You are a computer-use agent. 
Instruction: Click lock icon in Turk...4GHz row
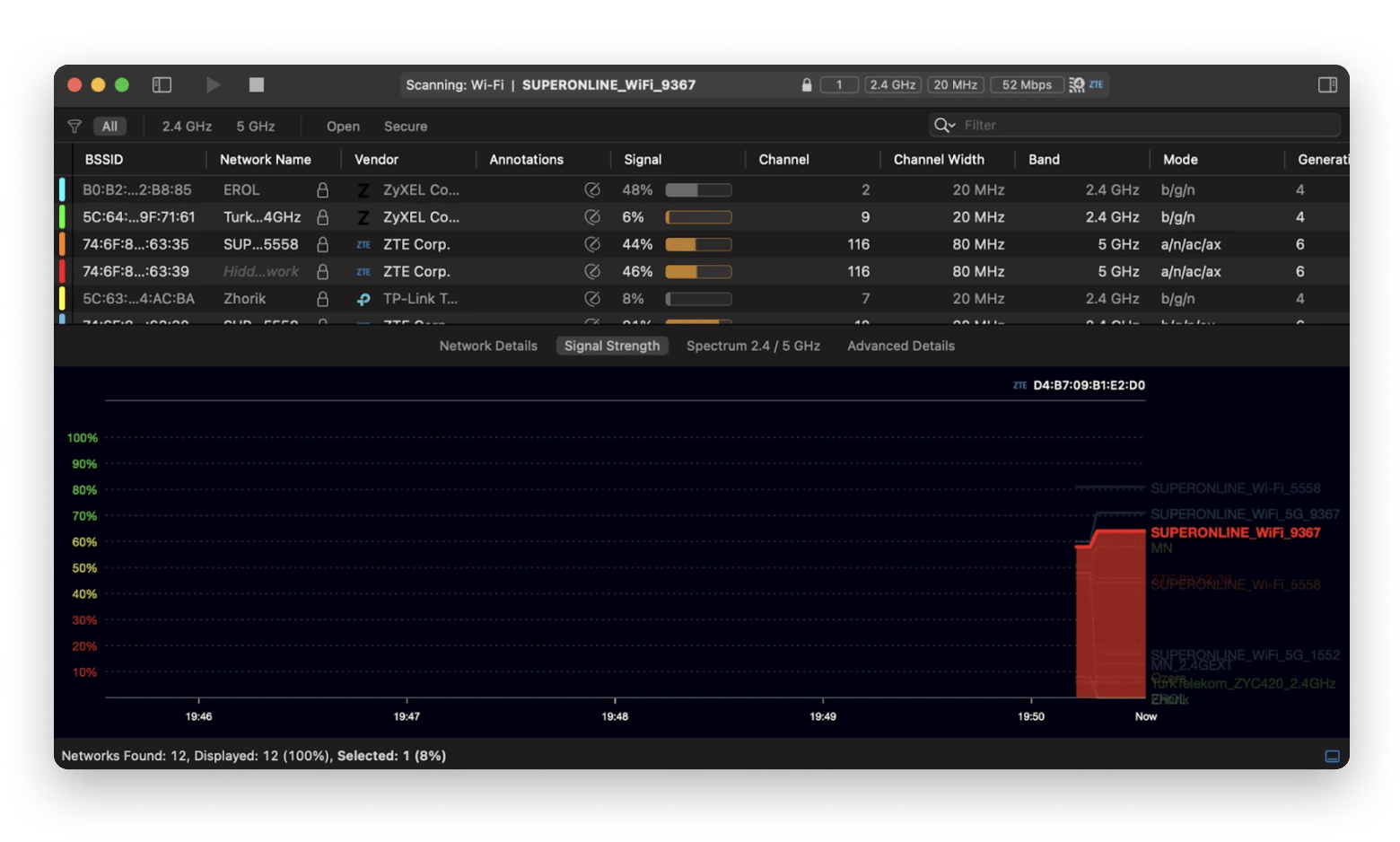point(322,216)
